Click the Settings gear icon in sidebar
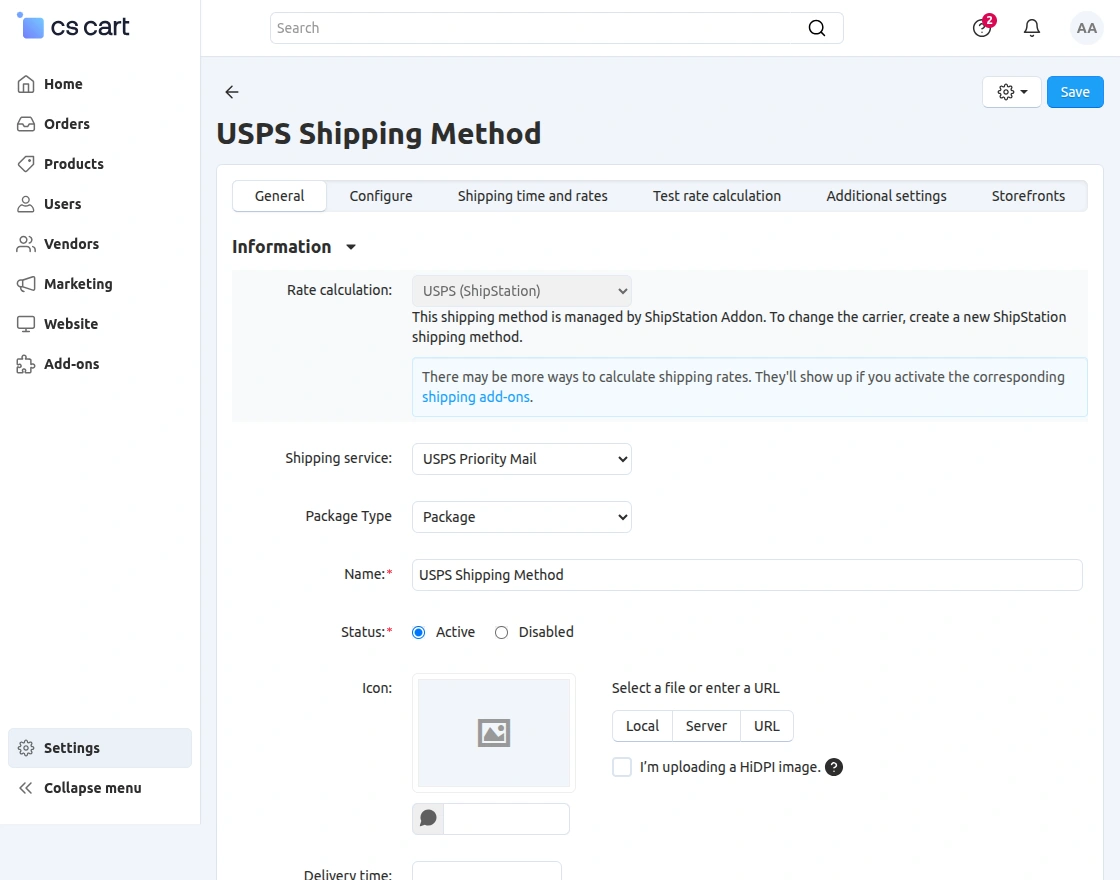This screenshot has width=1120, height=880. tap(26, 748)
